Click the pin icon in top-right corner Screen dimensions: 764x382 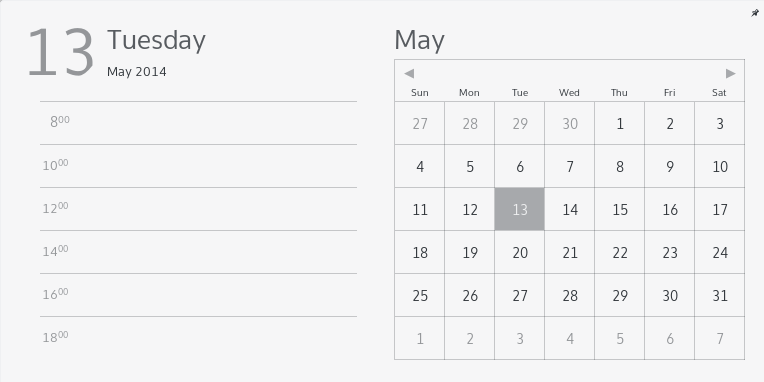coord(755,13)
